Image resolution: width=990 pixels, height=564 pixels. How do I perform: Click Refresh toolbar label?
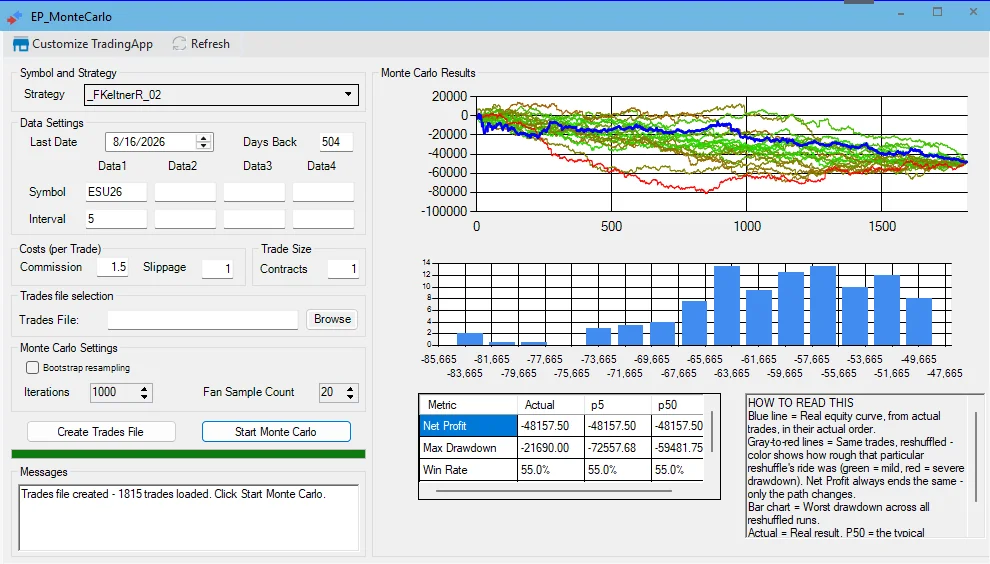pos(210,44)
